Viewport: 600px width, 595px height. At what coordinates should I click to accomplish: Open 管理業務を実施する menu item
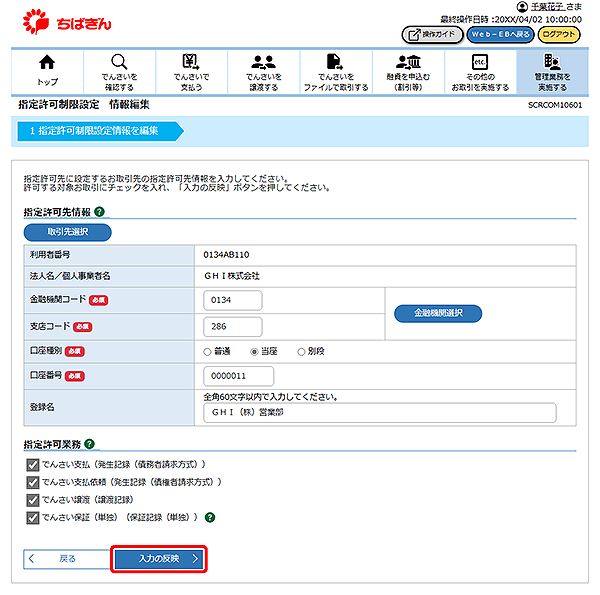point(552,72)
